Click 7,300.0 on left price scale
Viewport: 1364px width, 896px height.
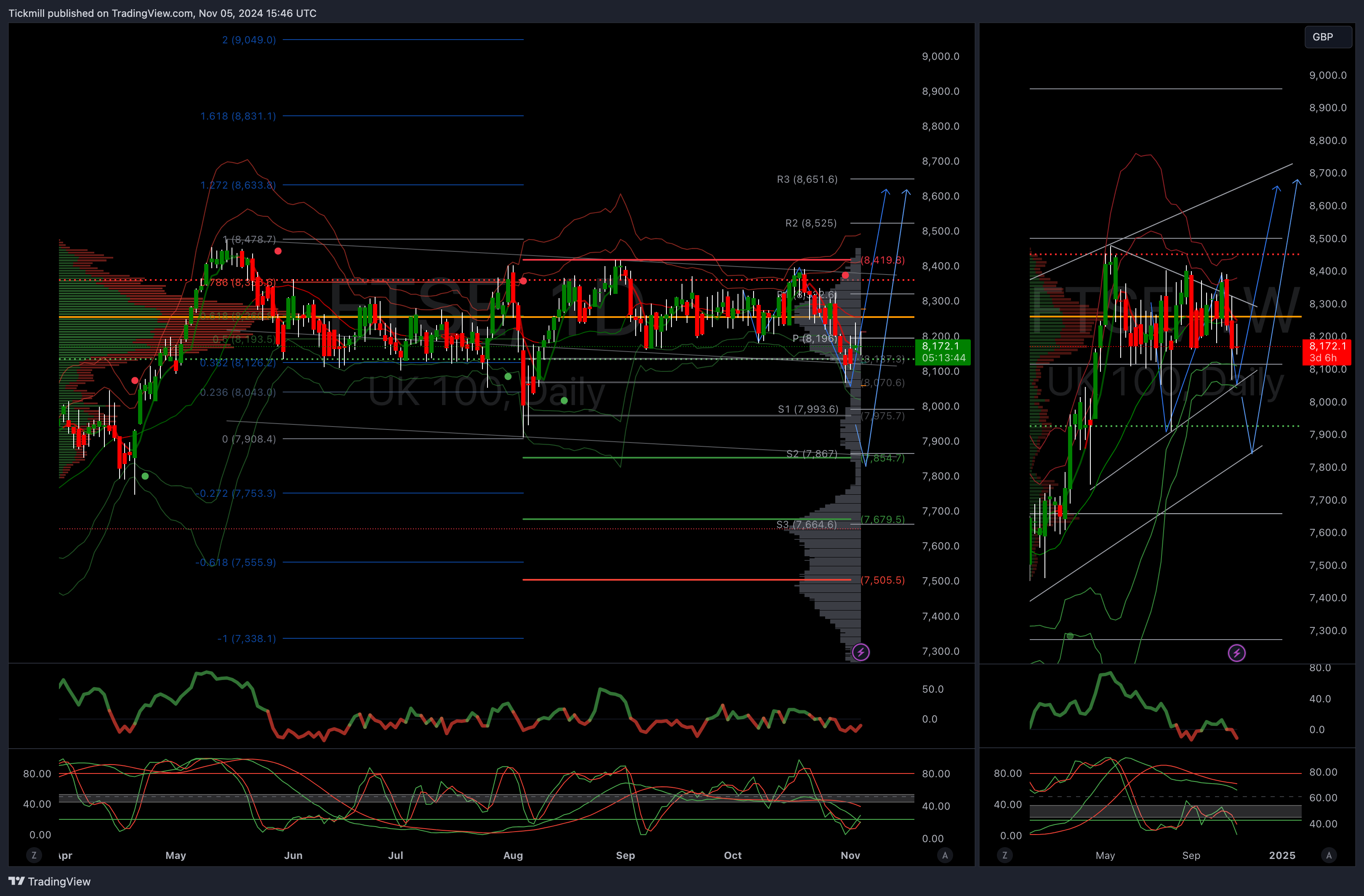940,651
